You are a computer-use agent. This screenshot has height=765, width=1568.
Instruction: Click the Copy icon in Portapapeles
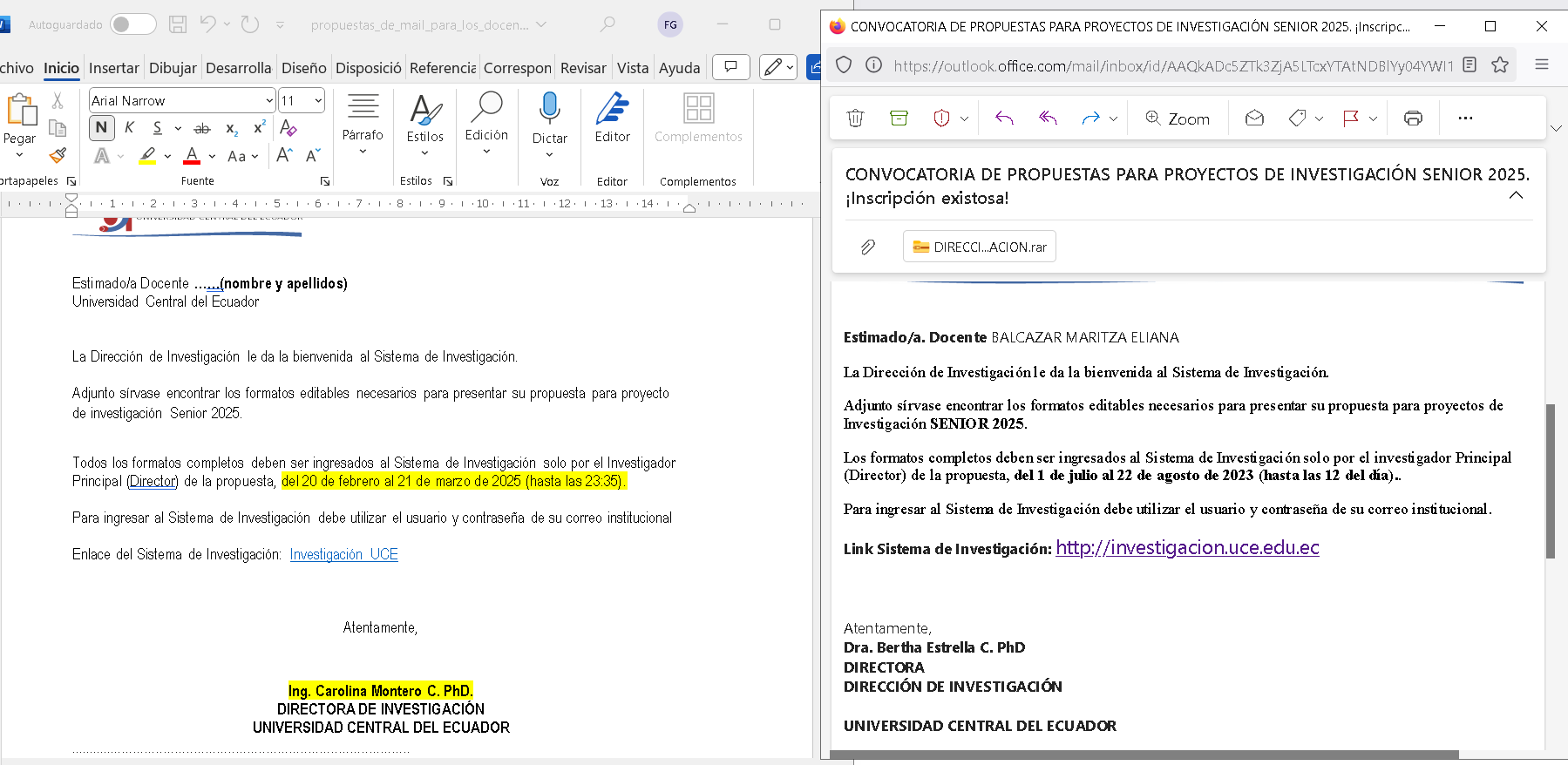58,128
